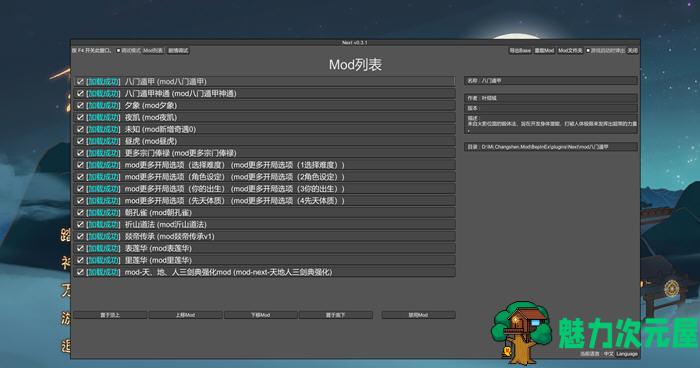700x368 pixels.
Task: Click the 导出Base button
Action: (x=520, y=50)
